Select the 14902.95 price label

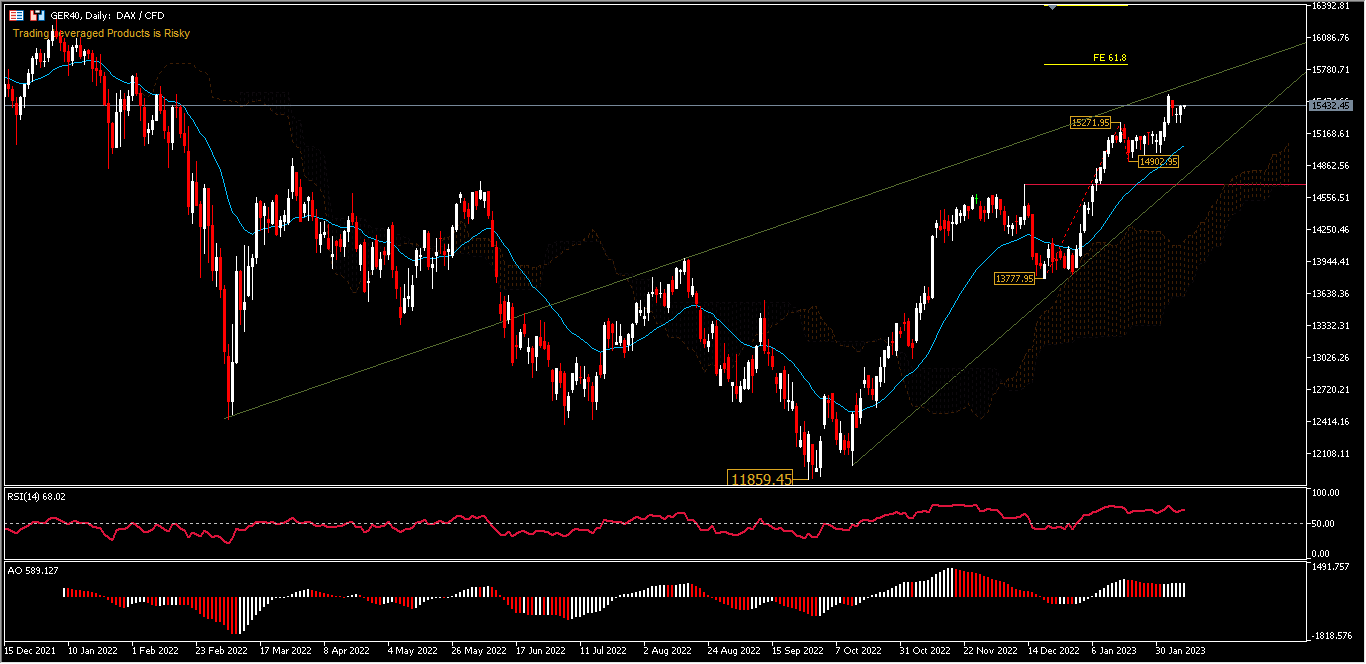tap(1158, 161)
